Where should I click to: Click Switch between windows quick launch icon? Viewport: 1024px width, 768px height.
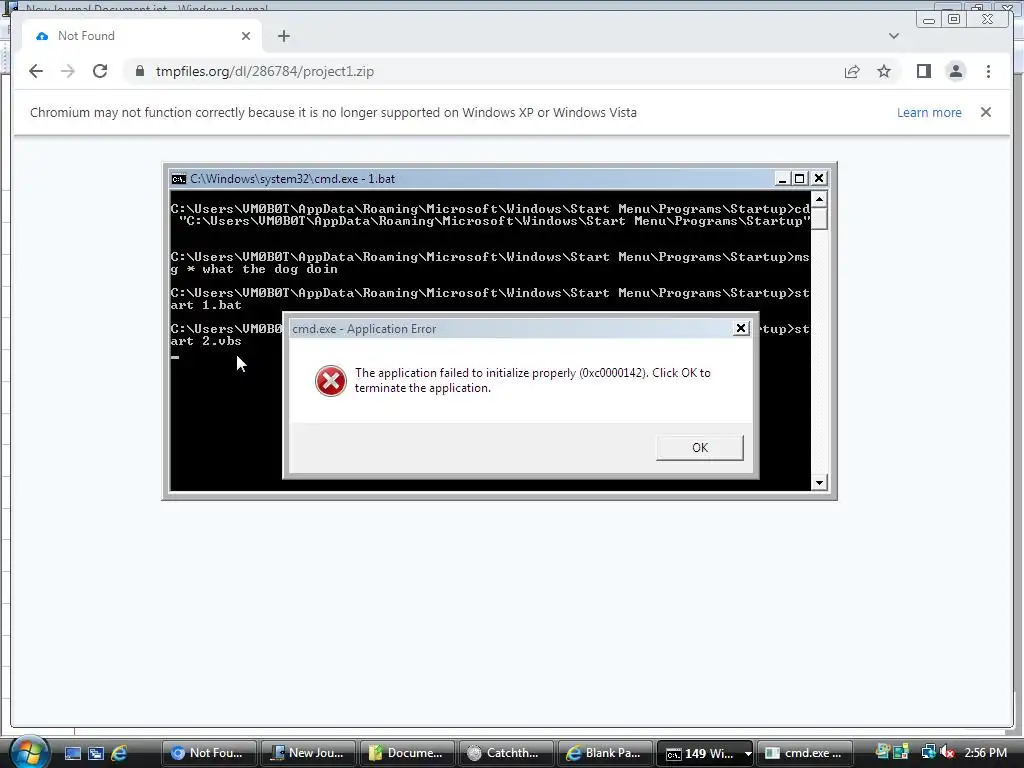point(96,753)
